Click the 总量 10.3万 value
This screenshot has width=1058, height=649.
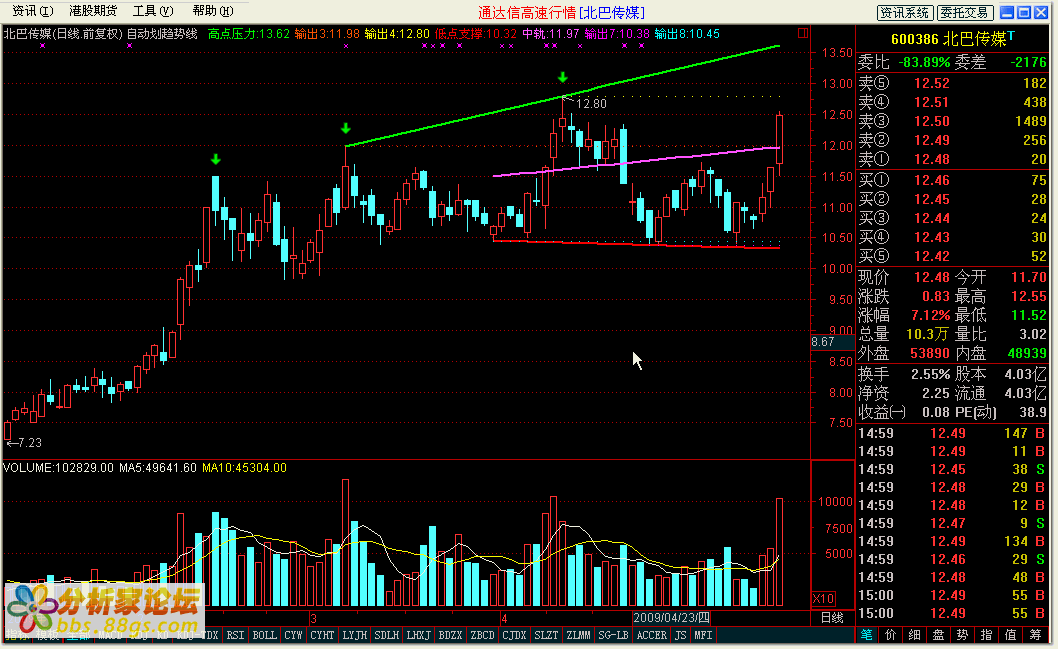pos(928,334)
